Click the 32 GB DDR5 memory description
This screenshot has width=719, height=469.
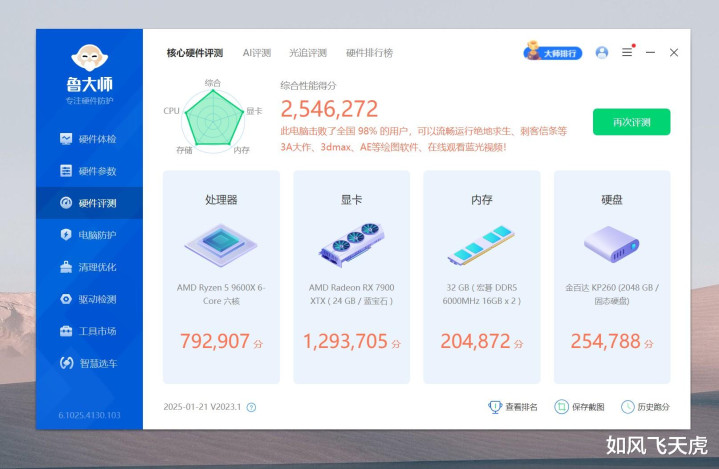click(x=481, y=294)
